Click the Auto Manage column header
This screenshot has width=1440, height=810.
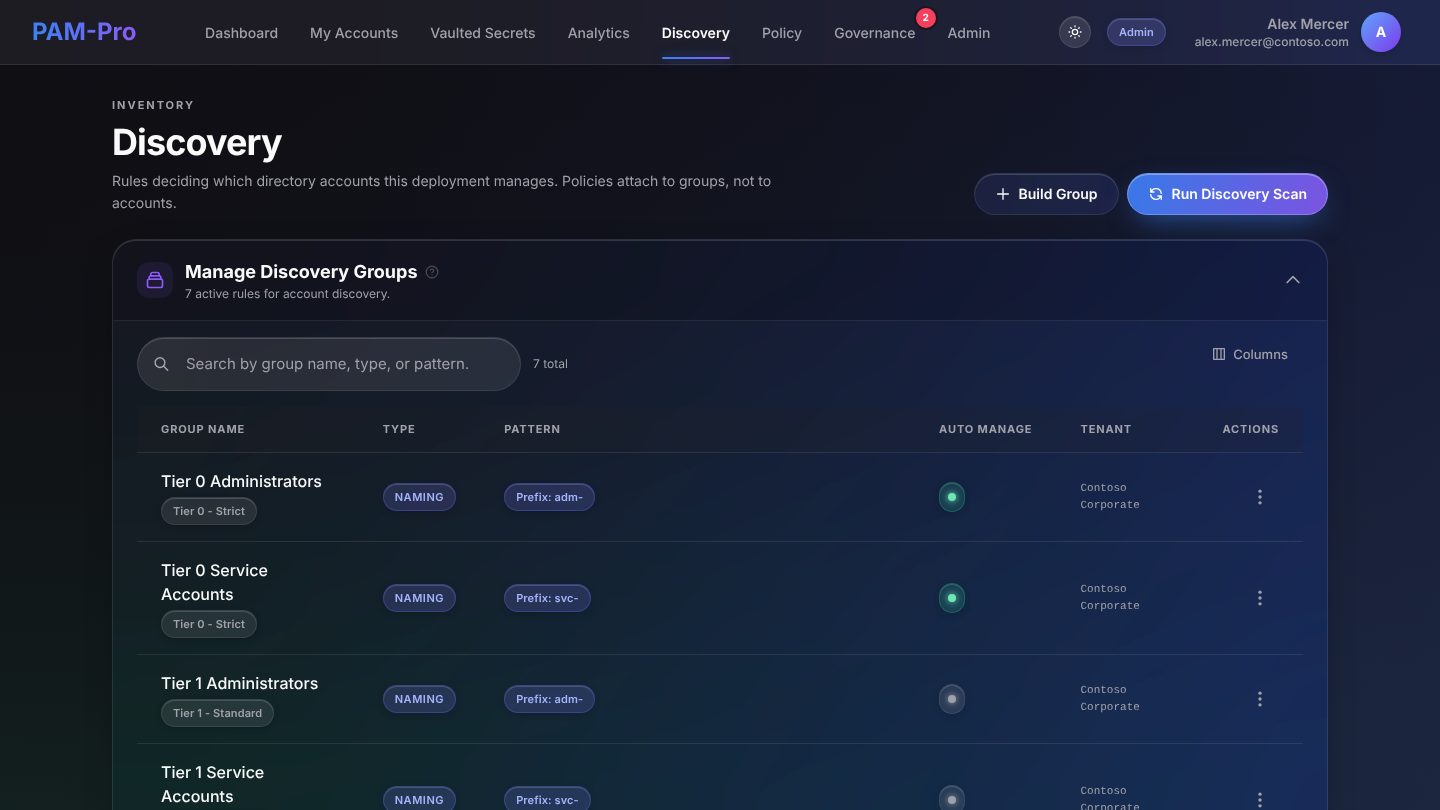tap(985, 429)
